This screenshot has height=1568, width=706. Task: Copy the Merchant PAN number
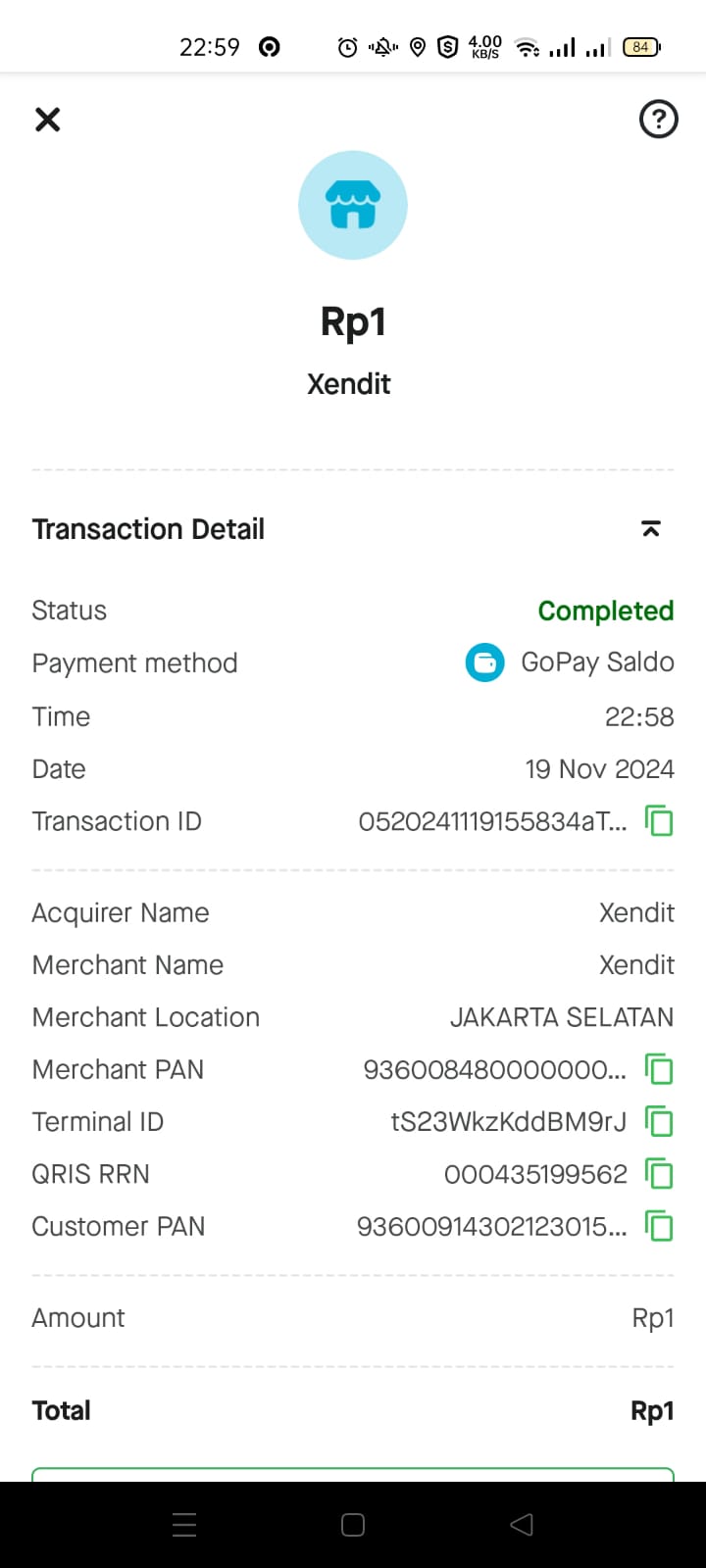pos(659,1069)
